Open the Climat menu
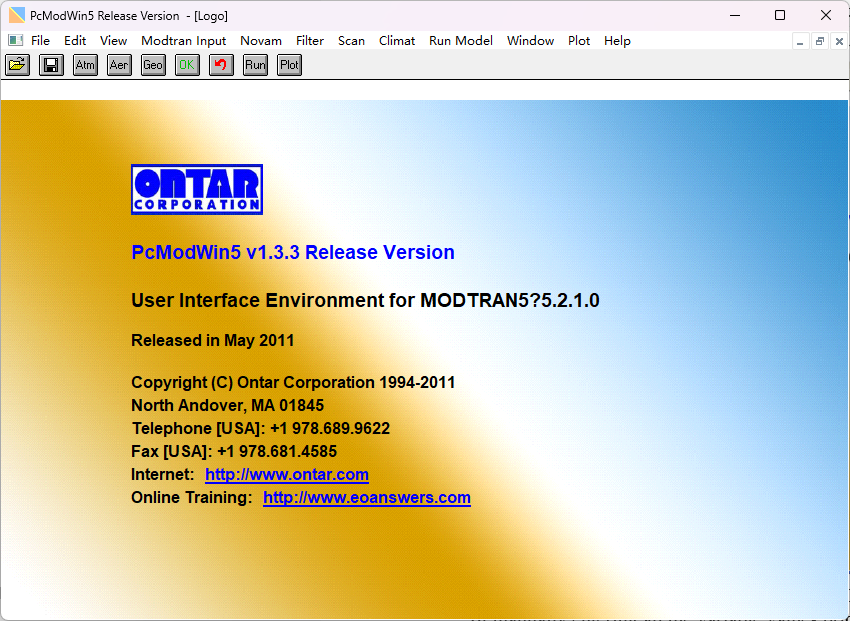Viewport: 850px width, 621px height. tap(397, 41)
